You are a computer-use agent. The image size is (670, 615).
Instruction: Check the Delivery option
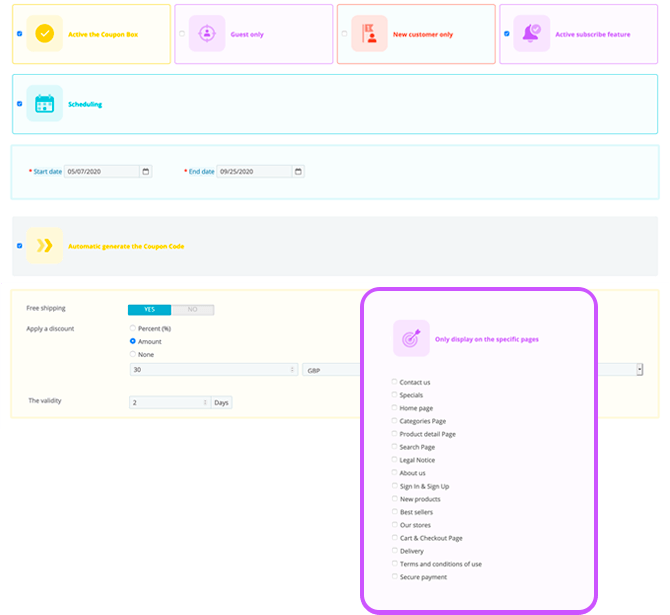pyautogui.click(x=395, y=550)
